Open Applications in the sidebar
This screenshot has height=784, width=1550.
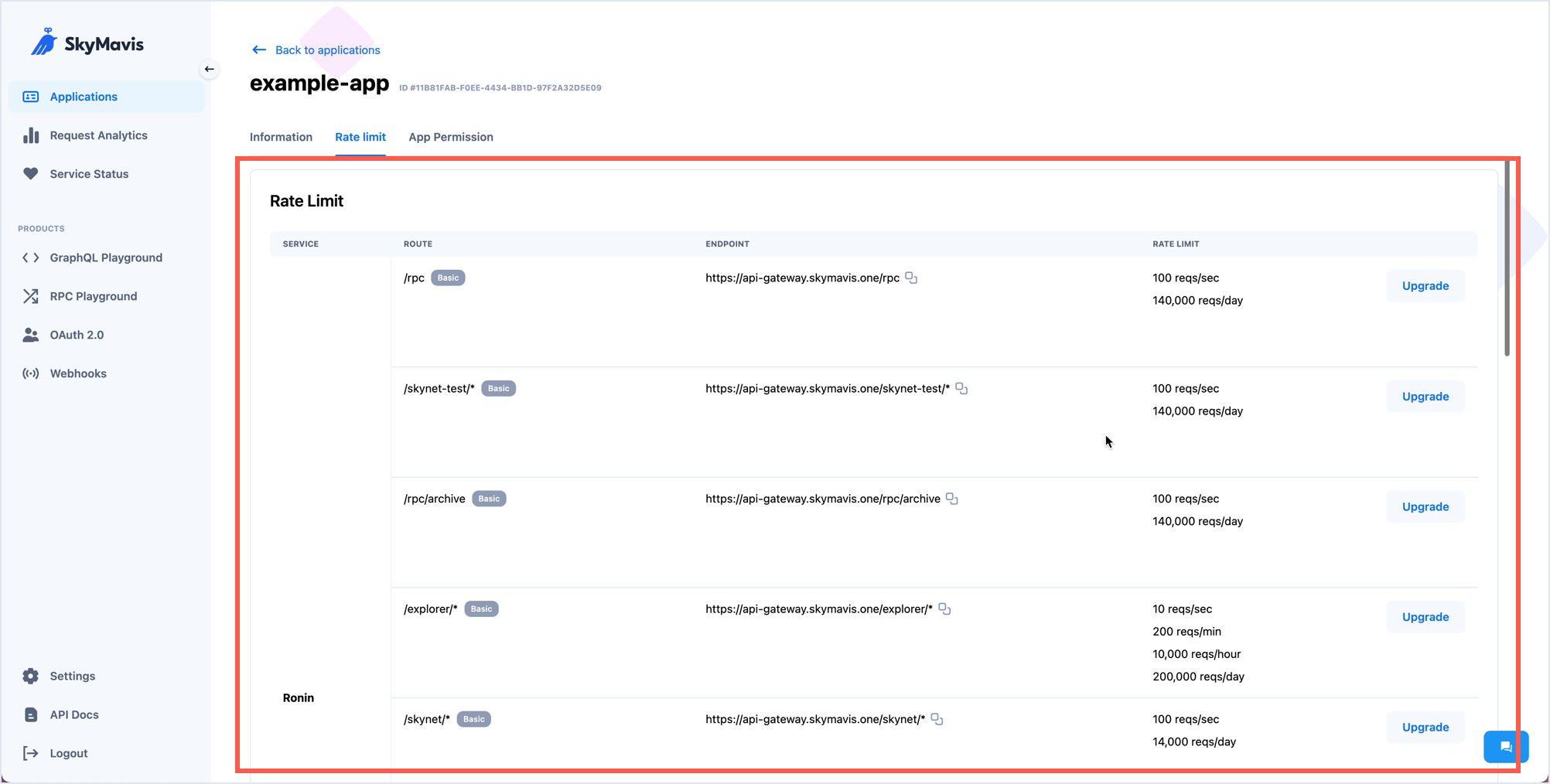pyautogui.click(x=107, y=97)
